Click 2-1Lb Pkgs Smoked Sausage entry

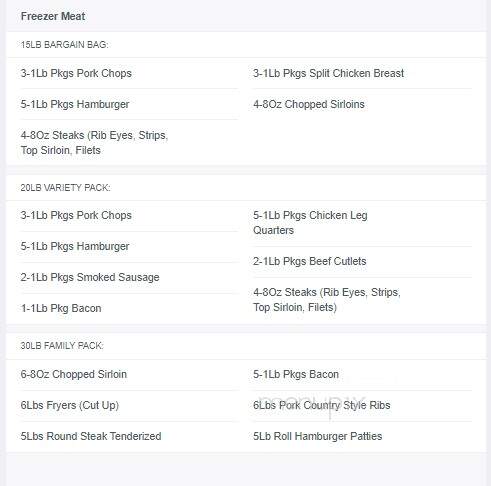click(90, 277)
